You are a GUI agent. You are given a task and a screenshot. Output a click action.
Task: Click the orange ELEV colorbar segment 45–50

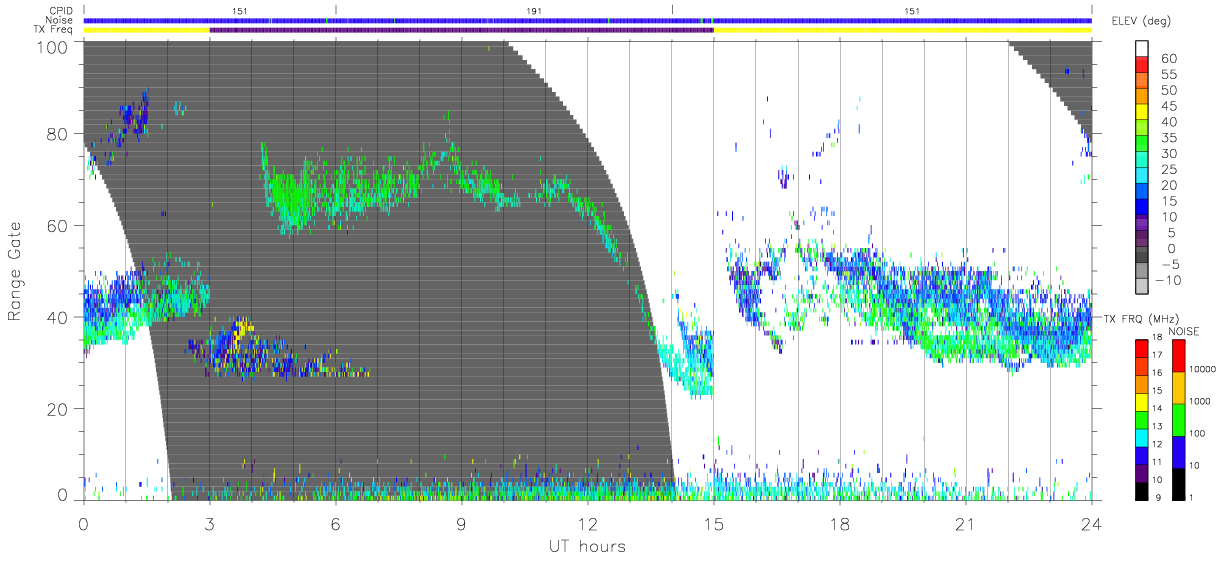[x=1142, y=98]
